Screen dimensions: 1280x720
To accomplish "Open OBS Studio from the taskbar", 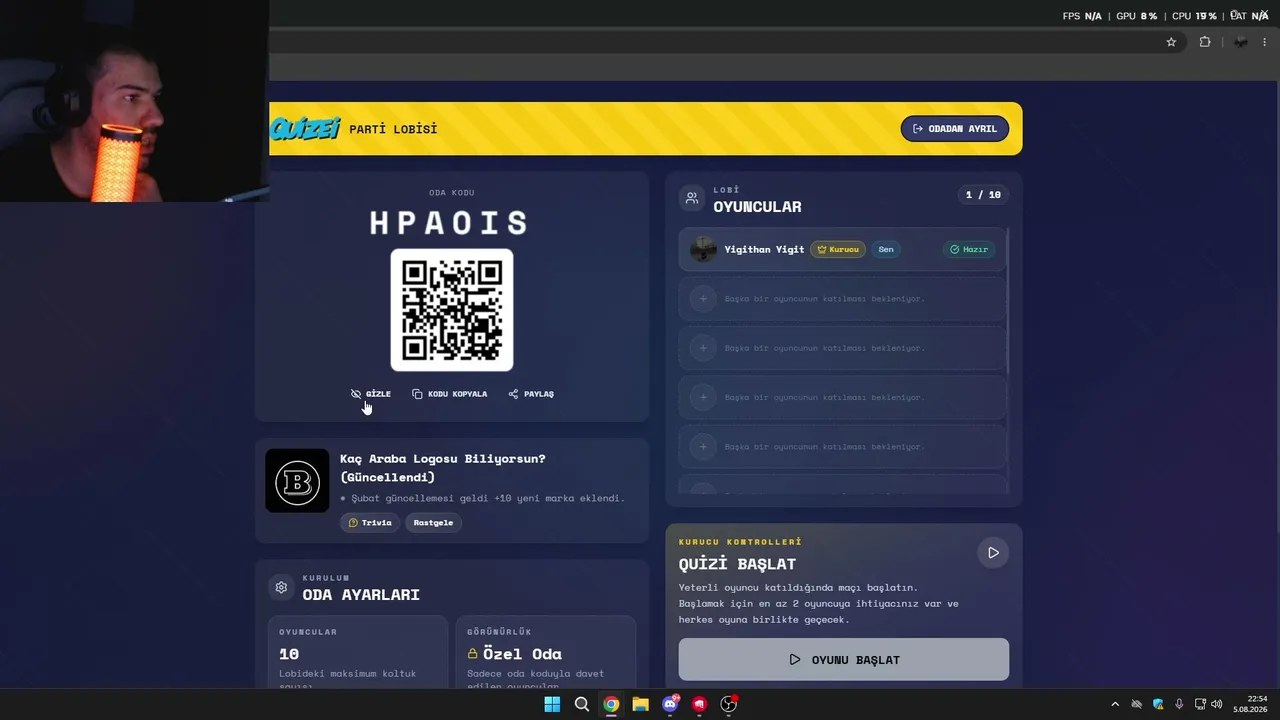I will [729, 704].
